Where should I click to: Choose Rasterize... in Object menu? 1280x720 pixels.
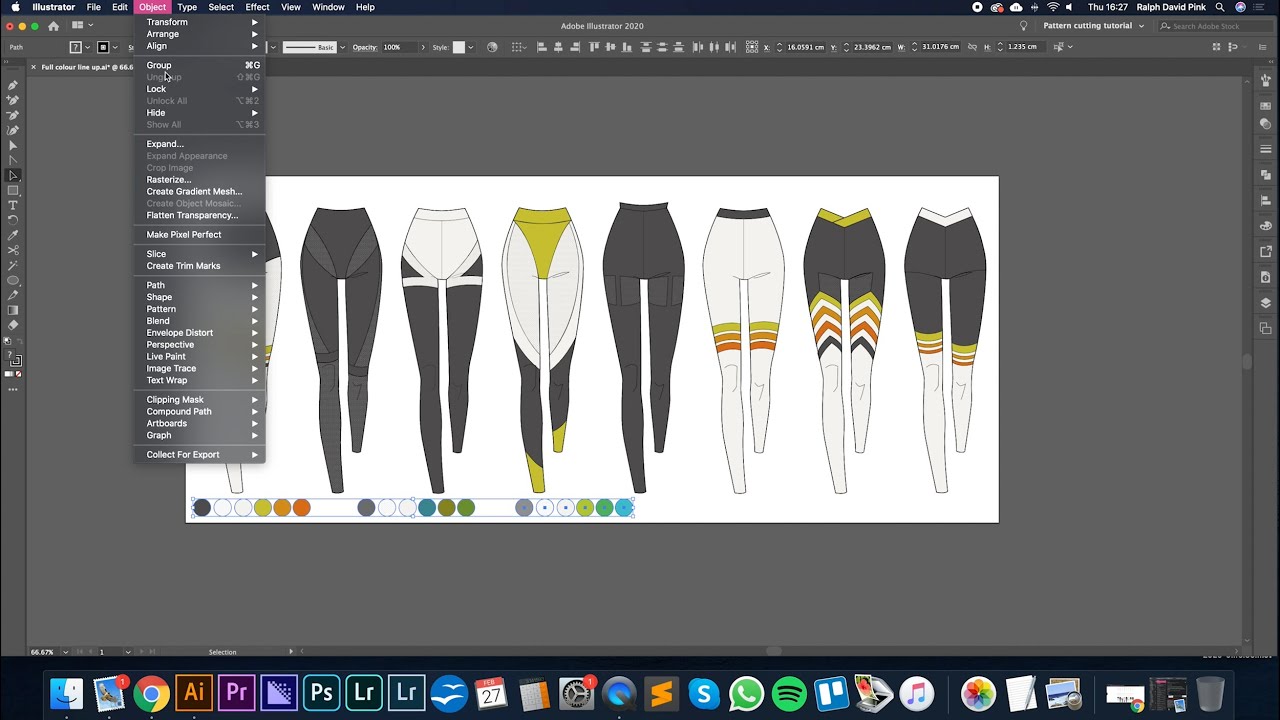200,180
